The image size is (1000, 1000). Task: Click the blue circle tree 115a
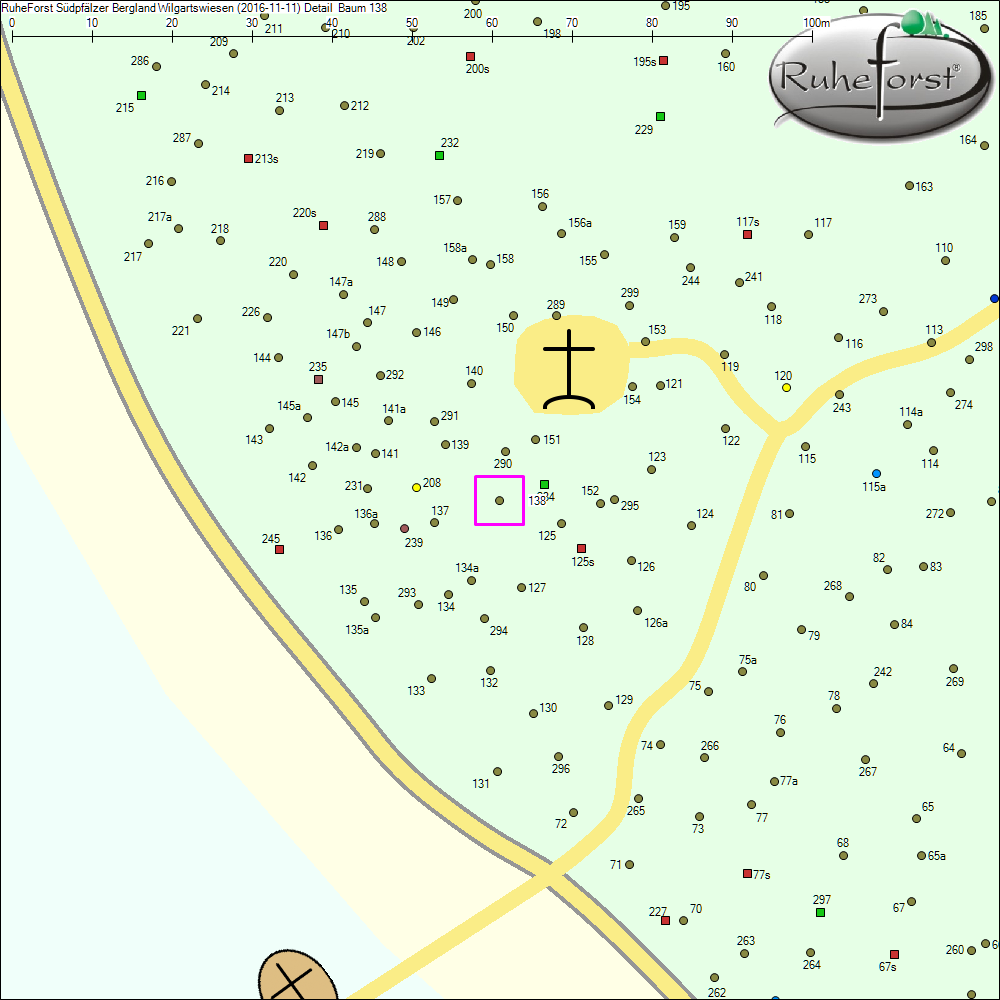click(876, 474)
